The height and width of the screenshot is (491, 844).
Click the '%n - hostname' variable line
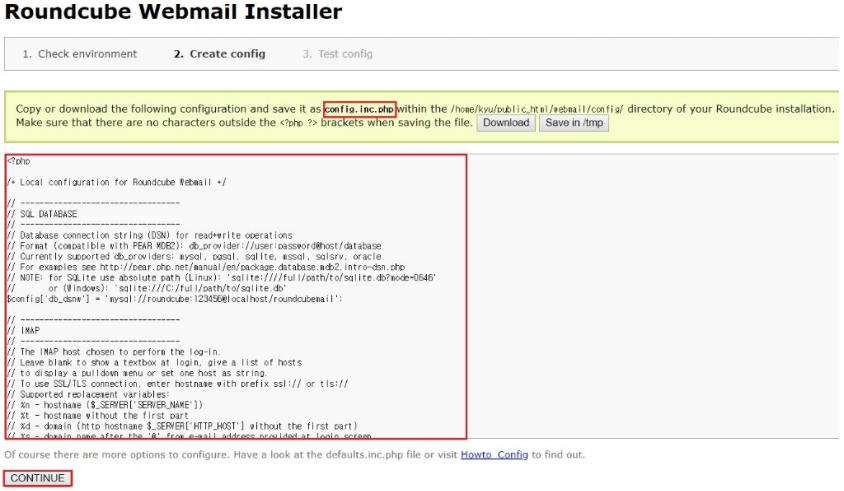tap(105, 405)
